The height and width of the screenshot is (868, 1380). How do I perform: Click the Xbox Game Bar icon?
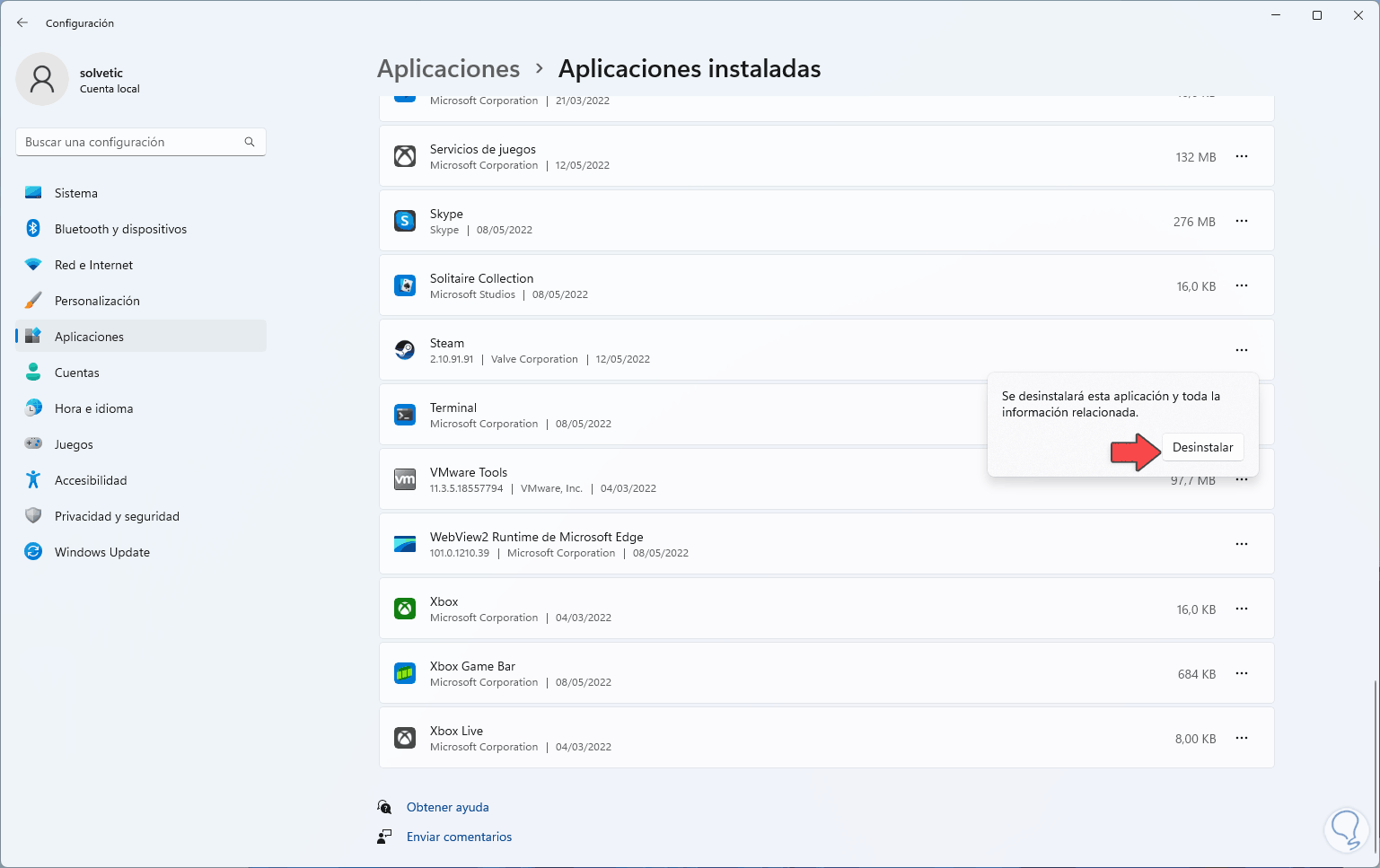point(405,673)
